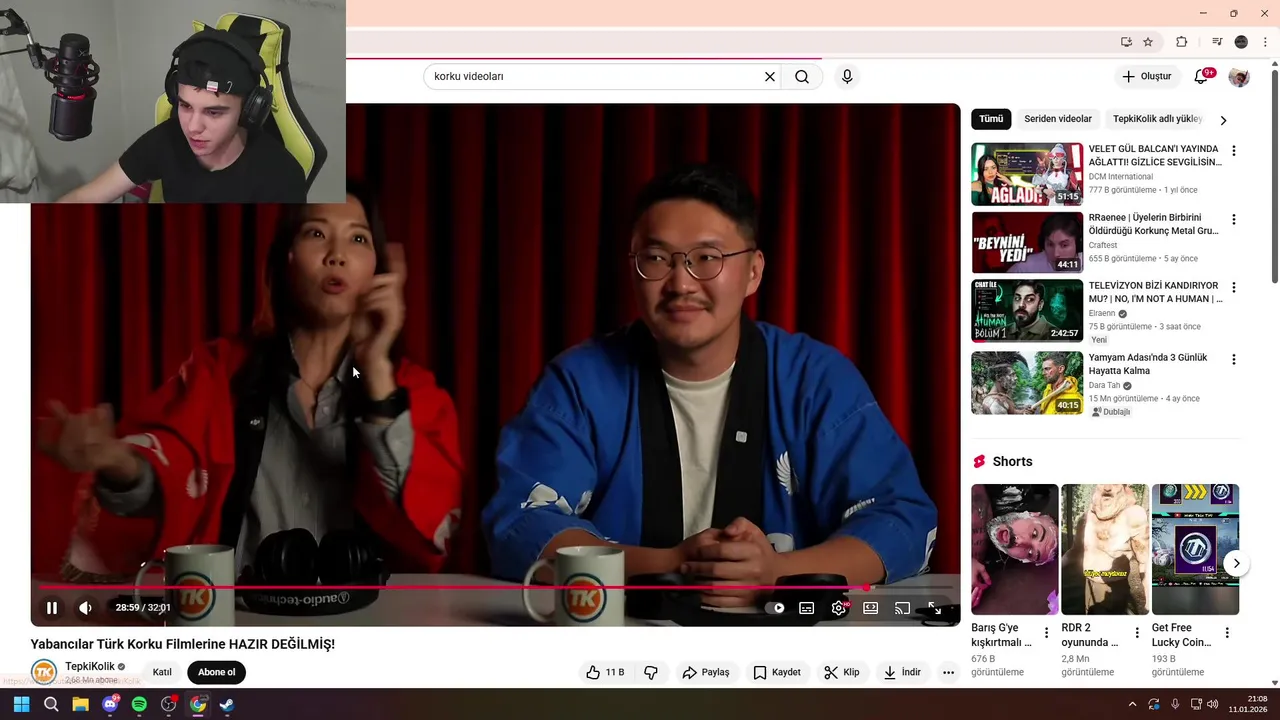Save the video with Kaydet
The image size is (1280, 720).
(x=777, y=672)
